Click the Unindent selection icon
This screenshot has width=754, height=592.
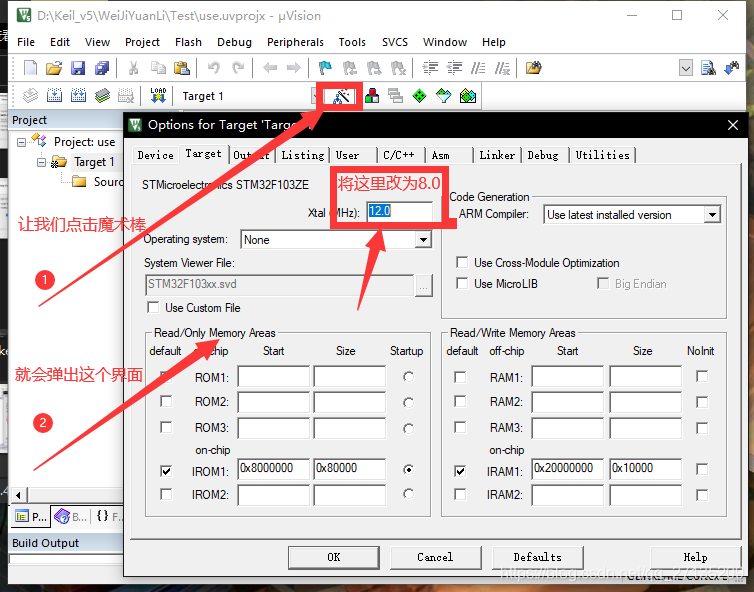(x=454, y=68)
